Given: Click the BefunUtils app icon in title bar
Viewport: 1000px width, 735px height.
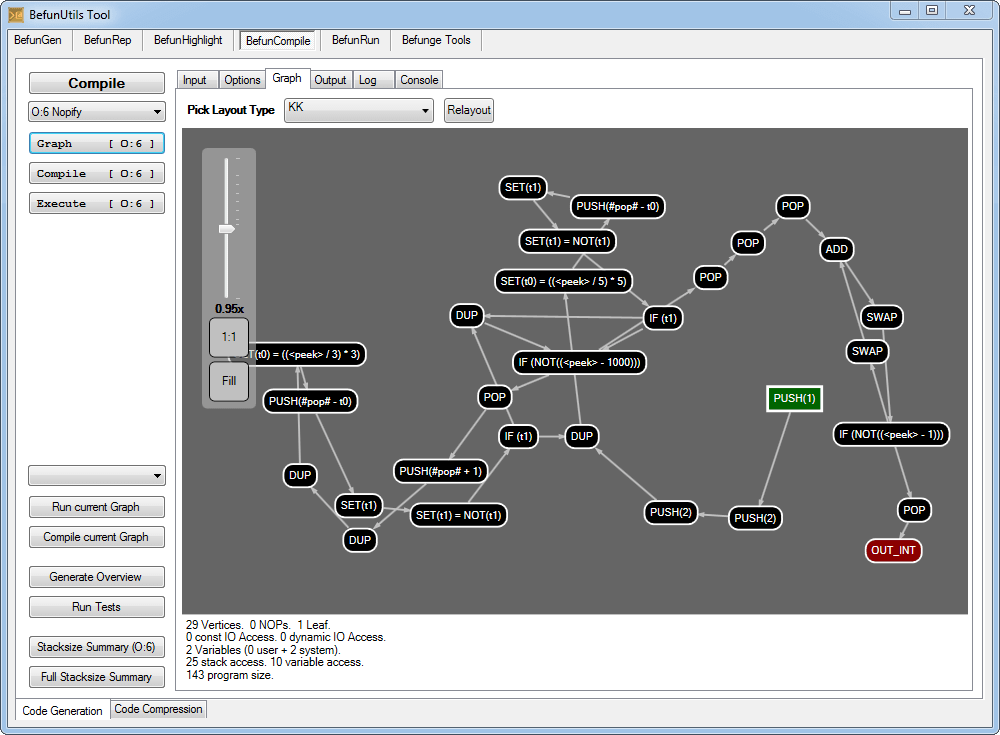Looking at the screenshot, I should (17, 14).
